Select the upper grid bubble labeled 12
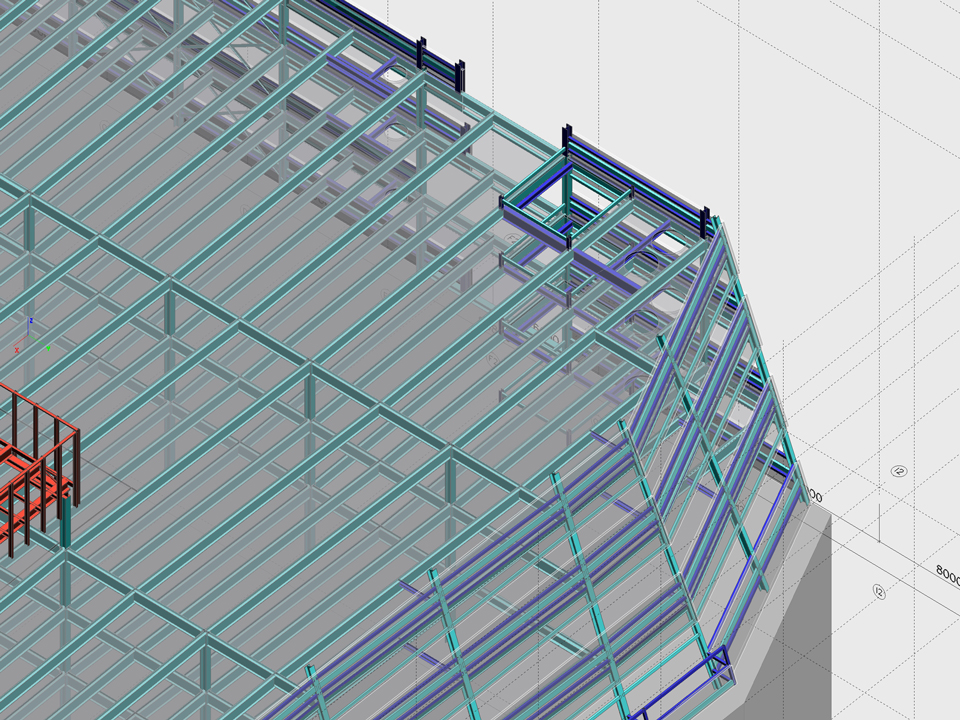960x720 pixels. (x=898, y=471)
